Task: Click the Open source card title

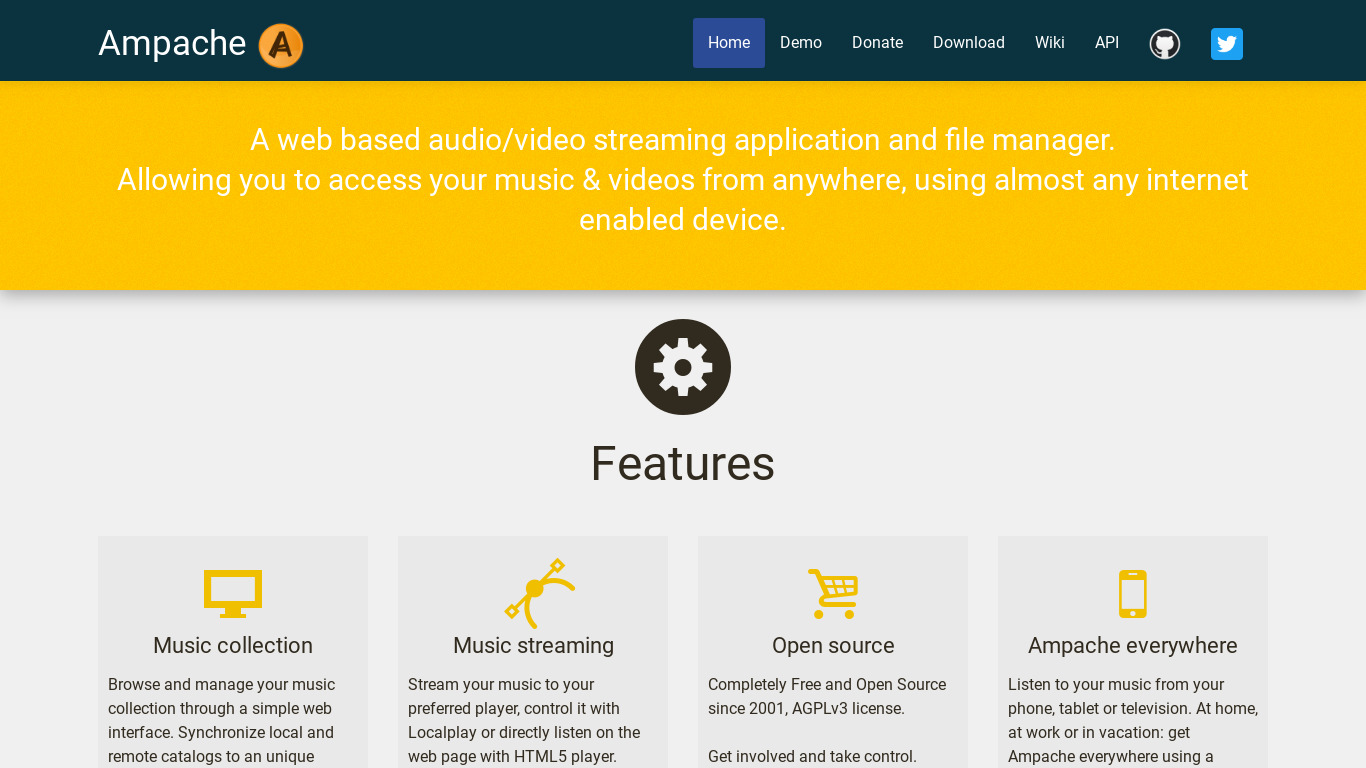Action: pyautogui.click(x=833, y=645)
